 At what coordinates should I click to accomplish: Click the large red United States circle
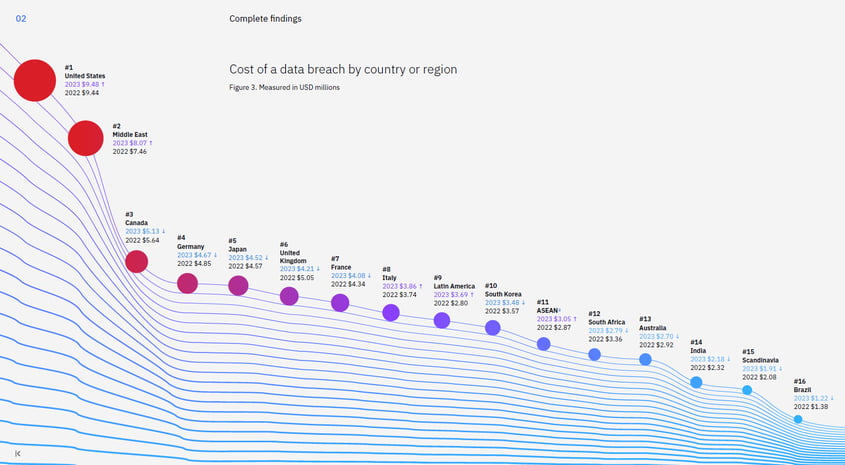pyautogui.click(x=35, y=80)
